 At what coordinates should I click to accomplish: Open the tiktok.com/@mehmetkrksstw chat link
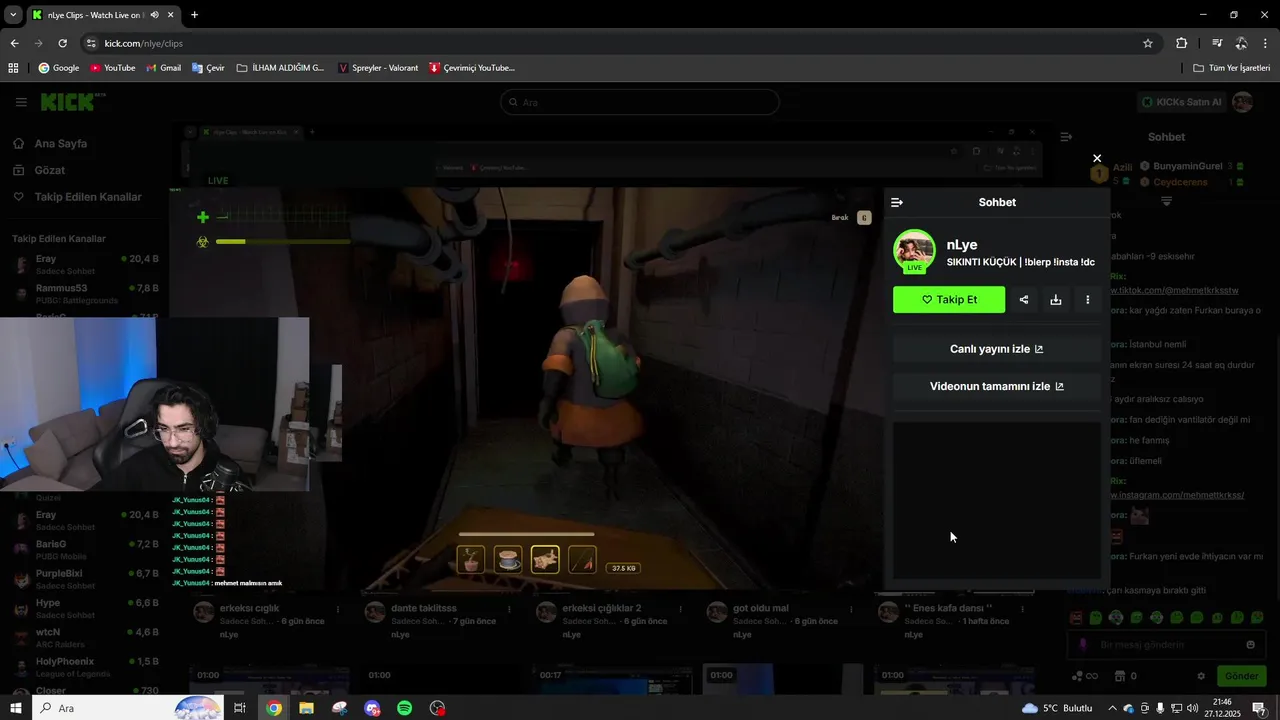coord(1175,290)
